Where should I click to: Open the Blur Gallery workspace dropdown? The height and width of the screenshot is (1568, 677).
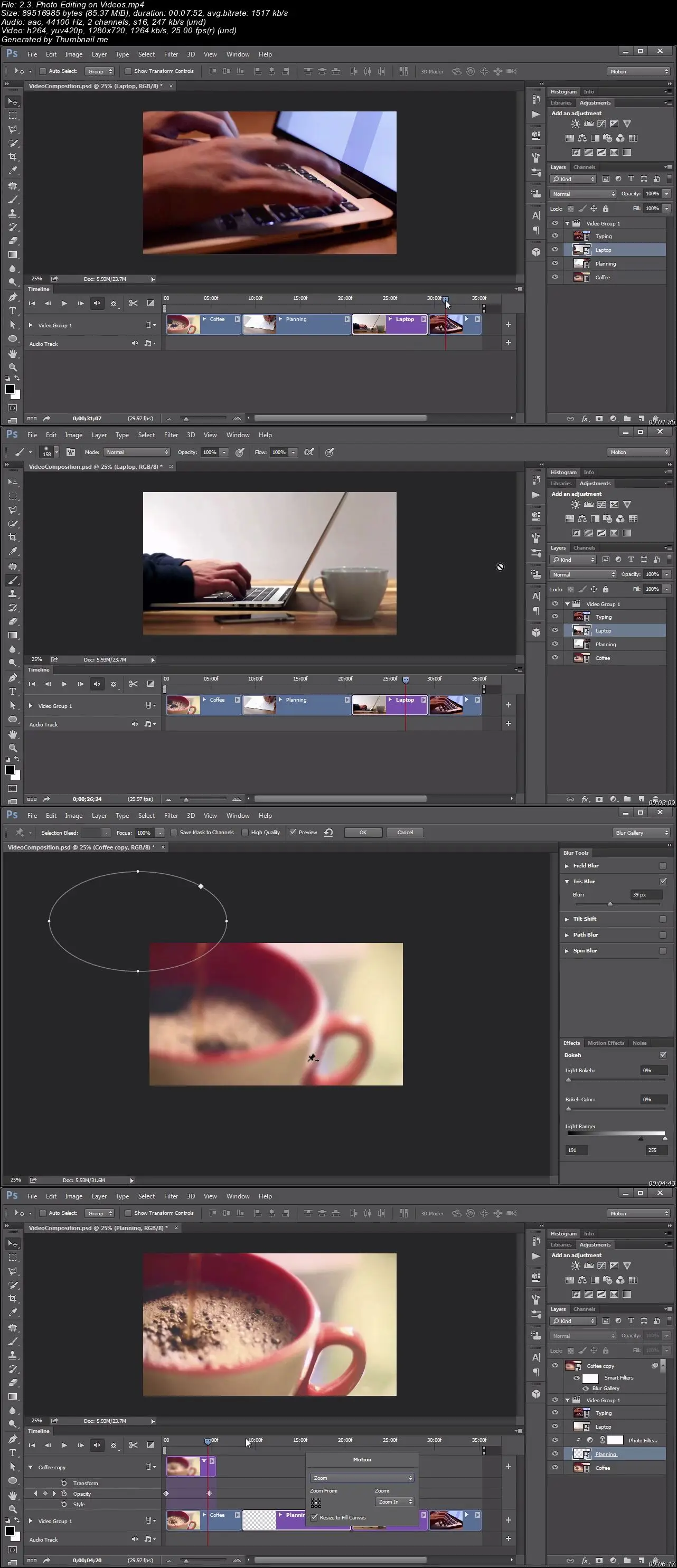(x=641, y=833)
